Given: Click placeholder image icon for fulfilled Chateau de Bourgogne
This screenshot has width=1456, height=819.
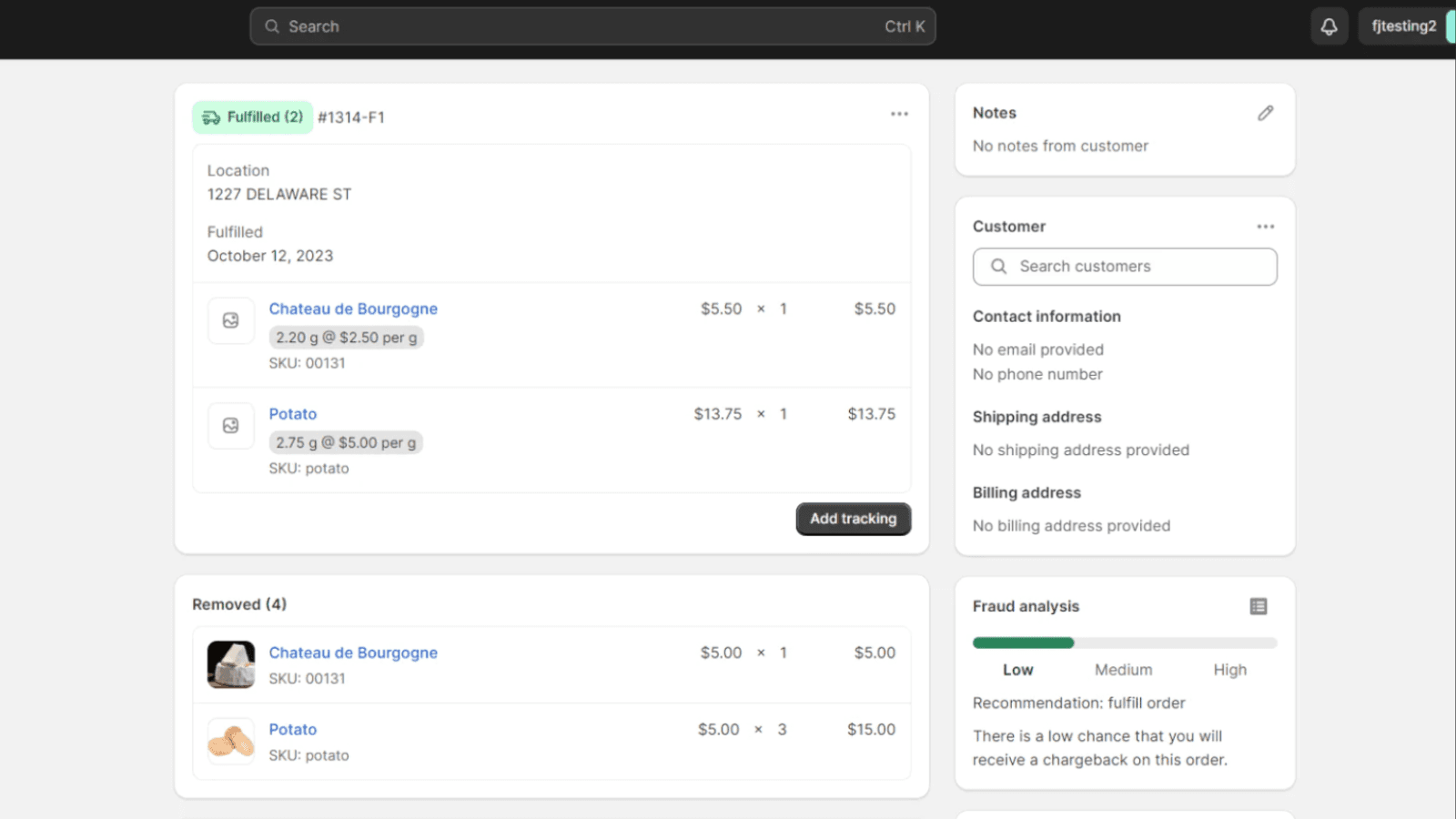Looking at the screenshot, I should pyautogui.click(x=231, y=320).
